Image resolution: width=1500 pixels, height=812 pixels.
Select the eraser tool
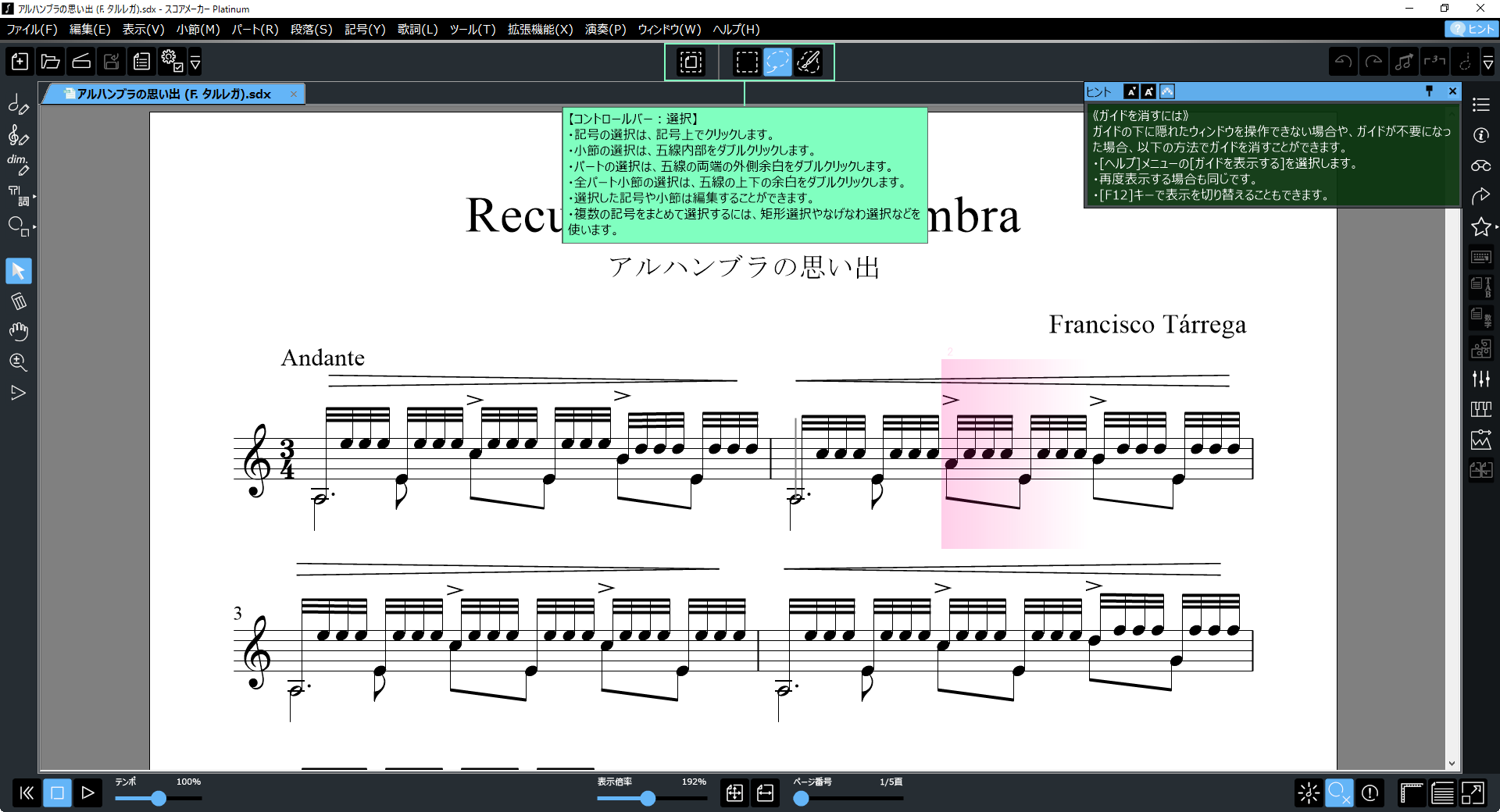[19, 301]
